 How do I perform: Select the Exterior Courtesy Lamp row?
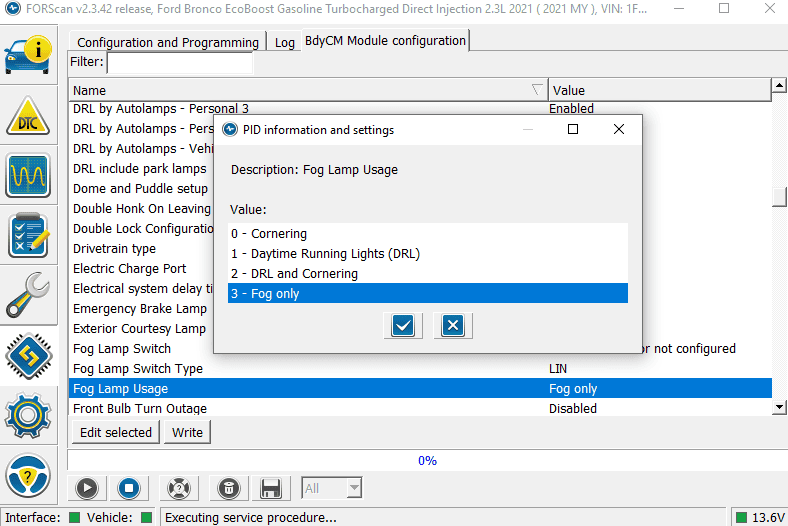[141, 329]
